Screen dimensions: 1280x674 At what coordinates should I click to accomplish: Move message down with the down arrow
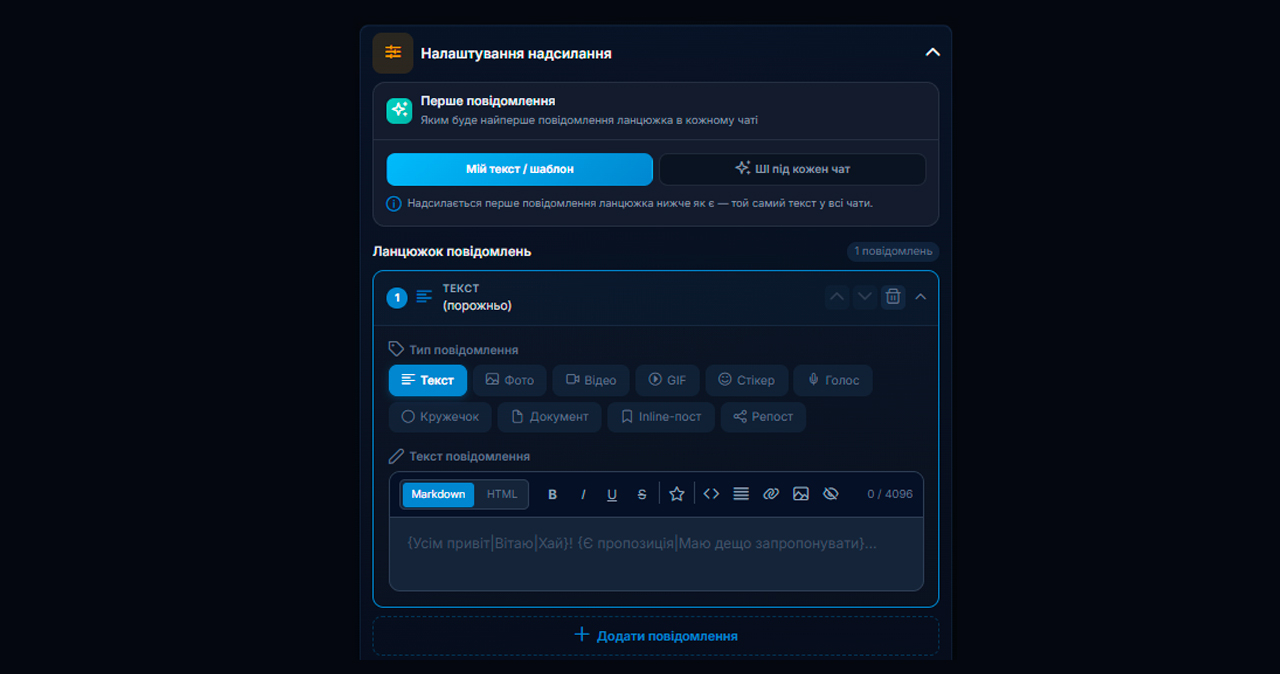pos(865,297)
